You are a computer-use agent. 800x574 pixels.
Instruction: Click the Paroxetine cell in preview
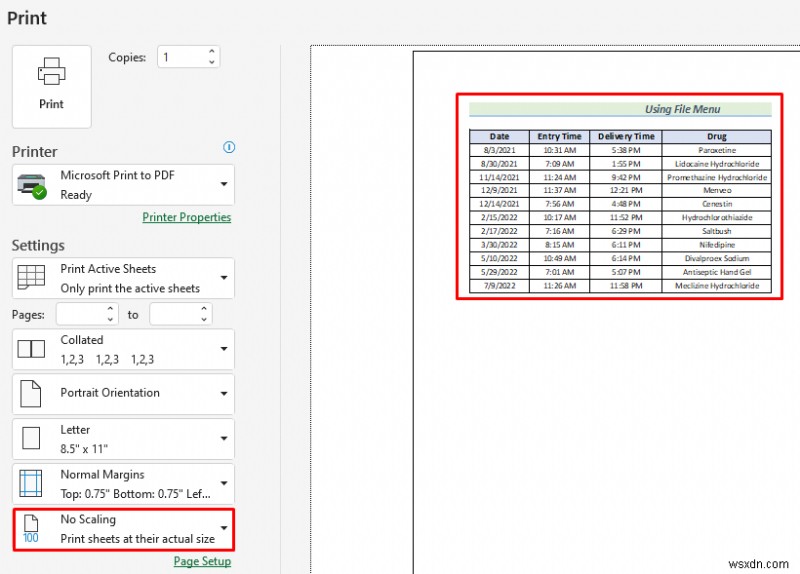[x=717, y=150]
